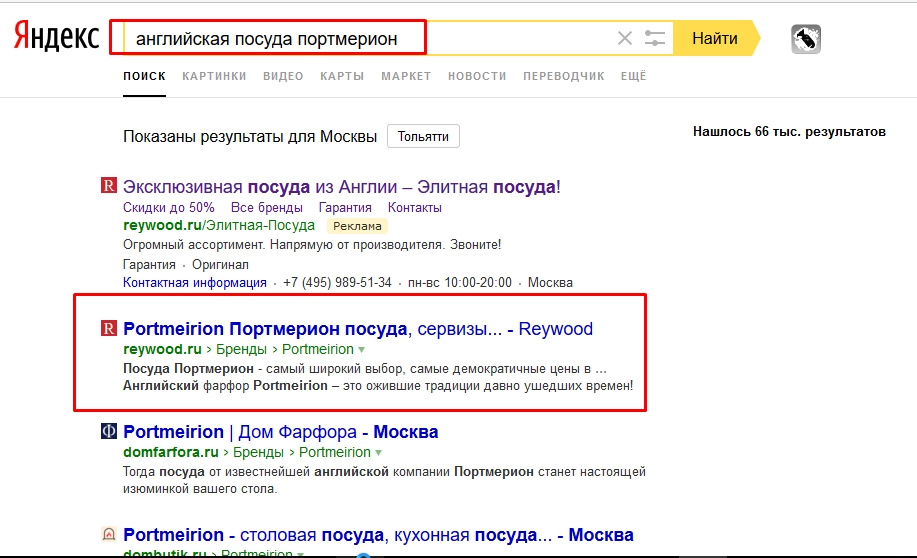Screen dimensions: 917x558
Task: Open Контактная информация link in ad
Action: 195,283
